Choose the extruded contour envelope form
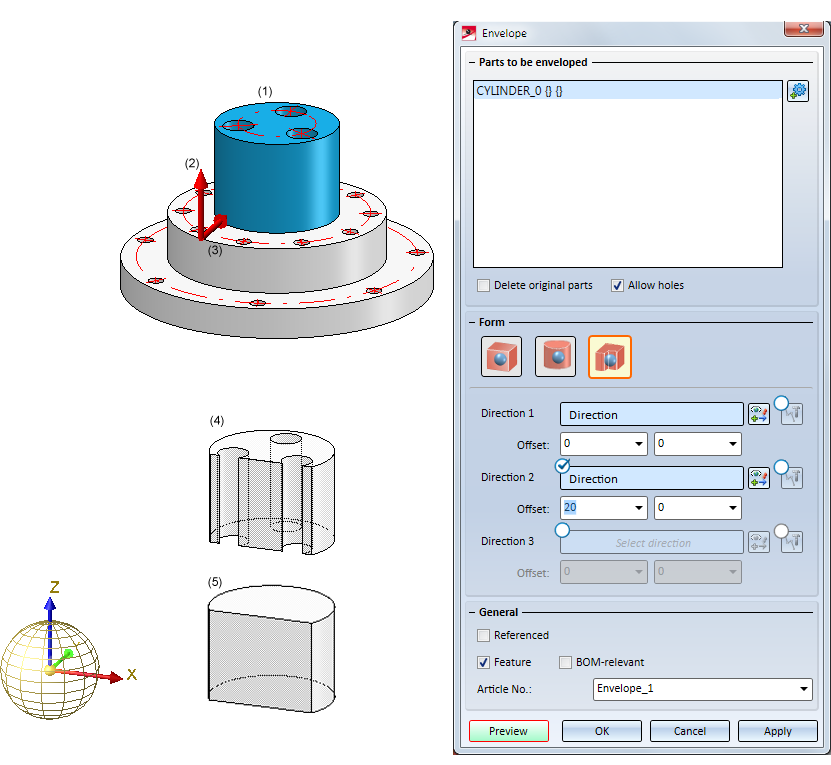Viewport: 831px width, 765px height. [609, 357]
